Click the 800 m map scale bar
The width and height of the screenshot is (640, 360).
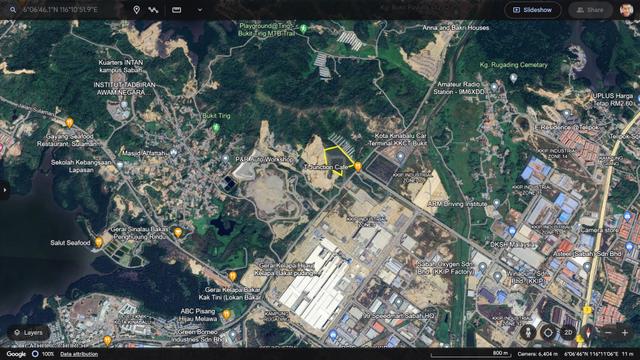[470, 354]
